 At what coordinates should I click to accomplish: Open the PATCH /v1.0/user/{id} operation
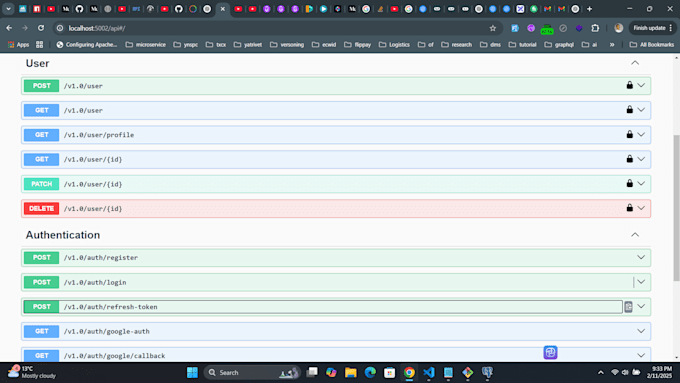pos(336,184)
